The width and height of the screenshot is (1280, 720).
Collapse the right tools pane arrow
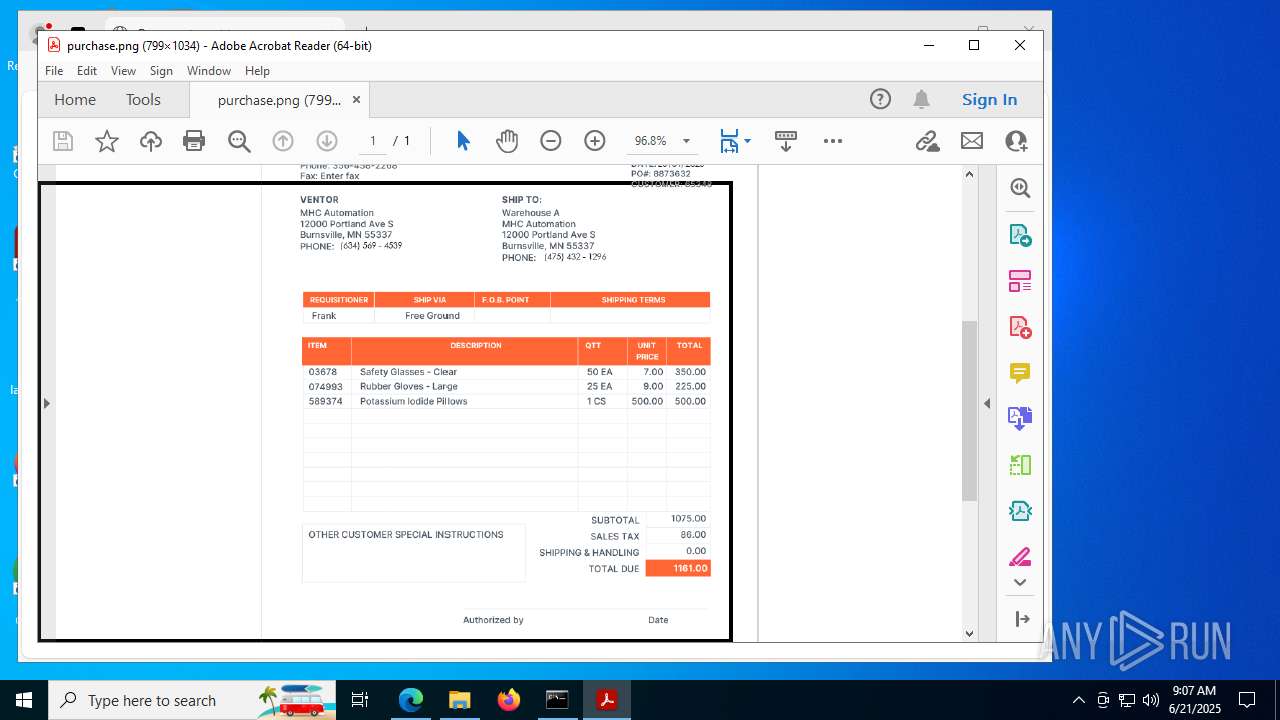(x=987, y=403)
